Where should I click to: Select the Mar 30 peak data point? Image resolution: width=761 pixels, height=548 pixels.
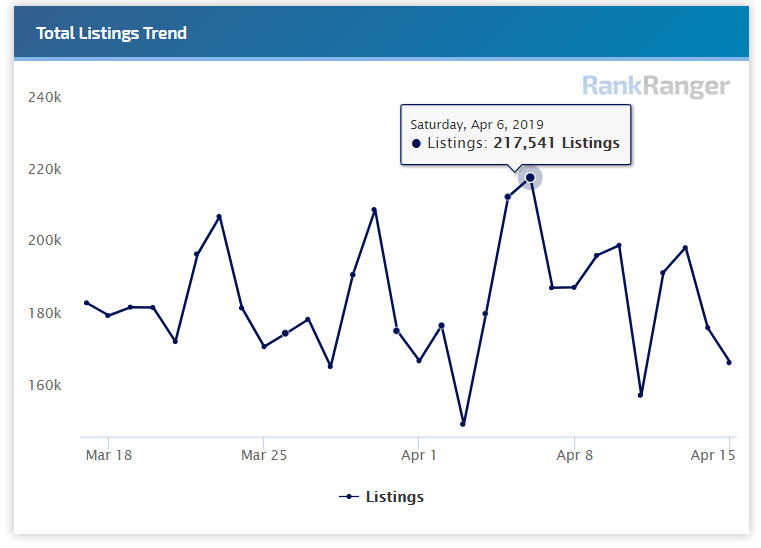click(x=374, y=210)
